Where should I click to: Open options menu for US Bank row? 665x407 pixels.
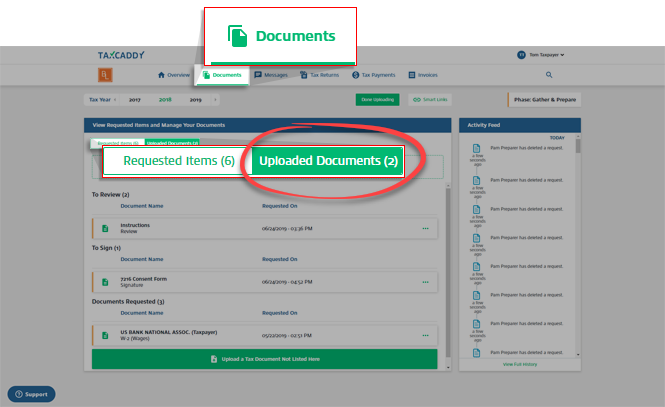pyautogui.click(x=425, y=335)
